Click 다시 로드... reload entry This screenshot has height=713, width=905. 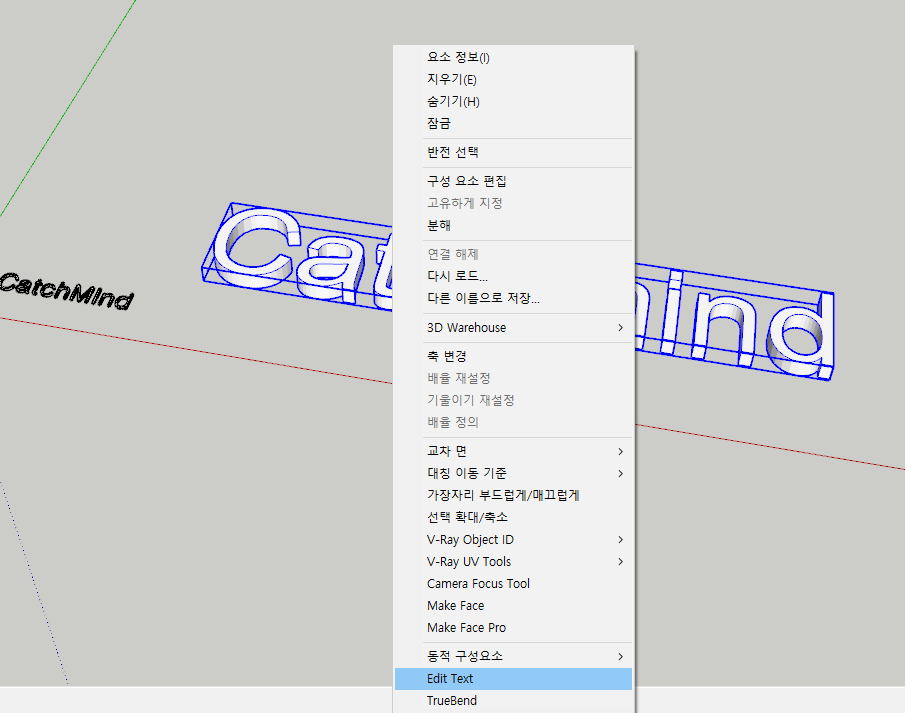pos(513,276)
